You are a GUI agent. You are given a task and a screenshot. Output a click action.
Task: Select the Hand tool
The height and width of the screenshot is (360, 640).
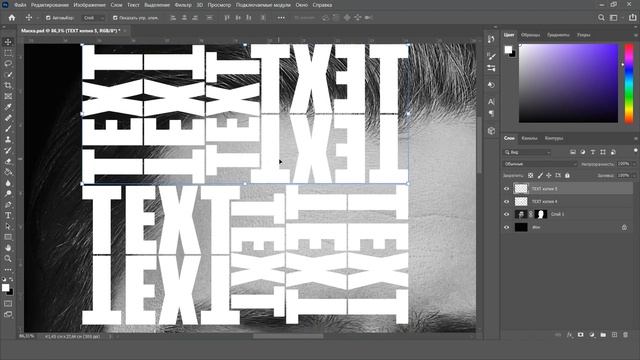pos(8,248)
